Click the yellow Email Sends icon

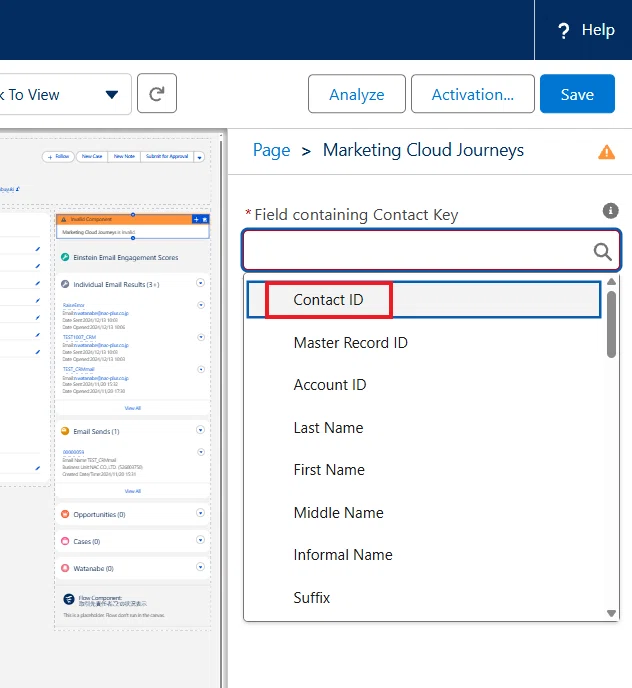point(65,431)
